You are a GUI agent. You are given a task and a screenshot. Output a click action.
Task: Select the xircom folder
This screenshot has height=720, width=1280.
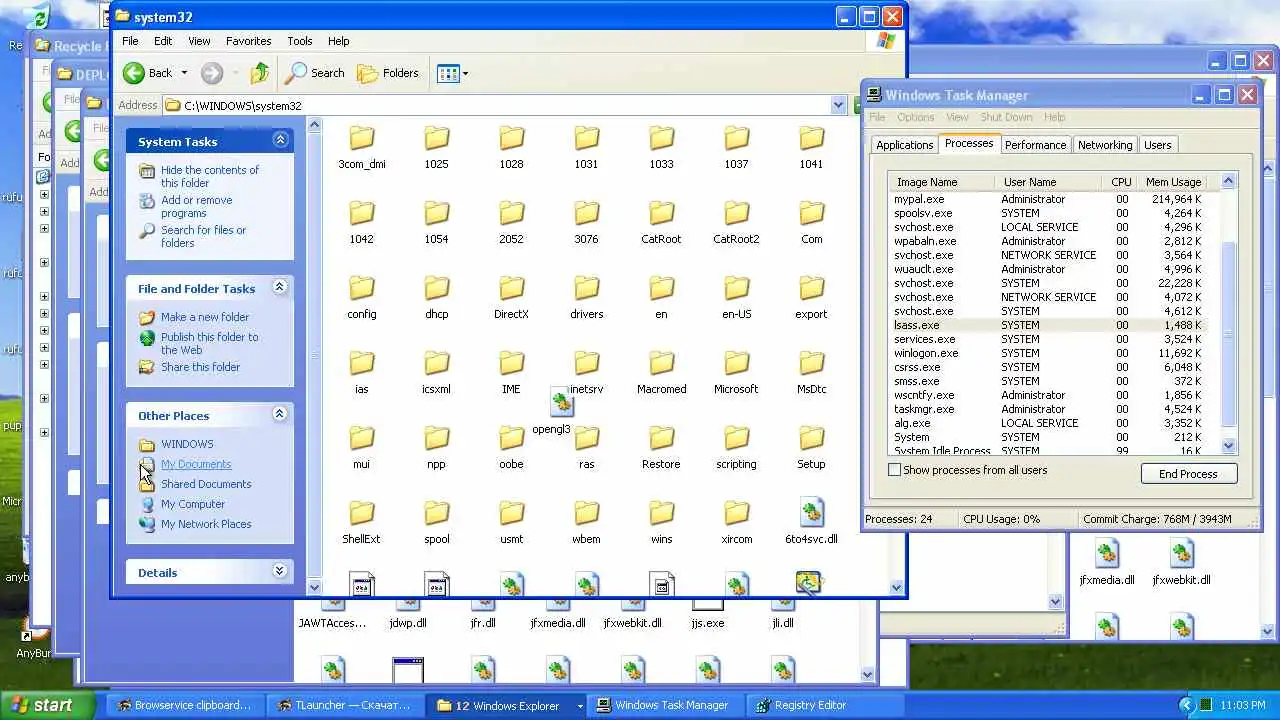[x=736, y=522]
